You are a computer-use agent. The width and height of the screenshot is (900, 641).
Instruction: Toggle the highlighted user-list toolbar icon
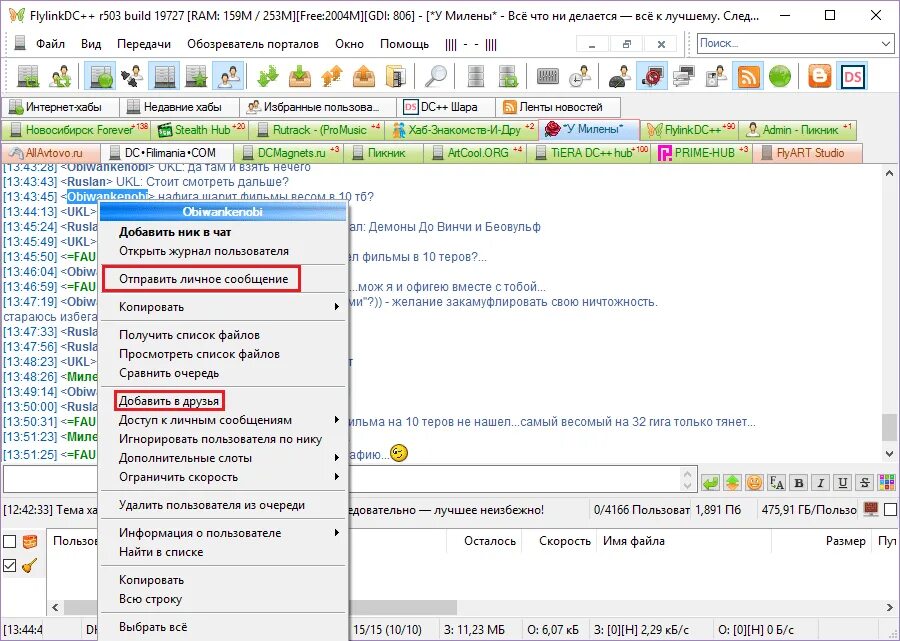(x=228, y=76)
